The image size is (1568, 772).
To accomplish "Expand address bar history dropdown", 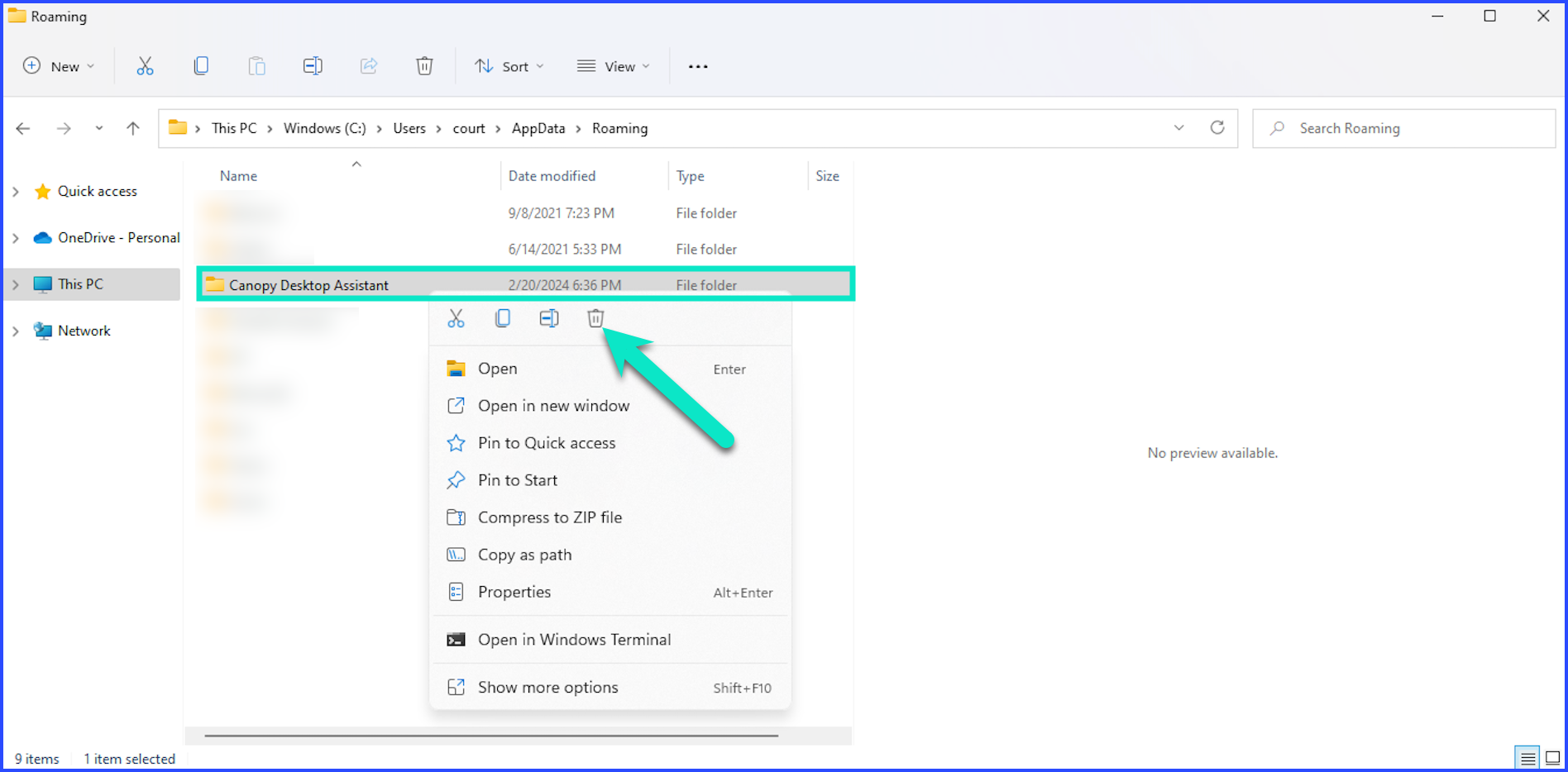I will tap(1179, 127).
